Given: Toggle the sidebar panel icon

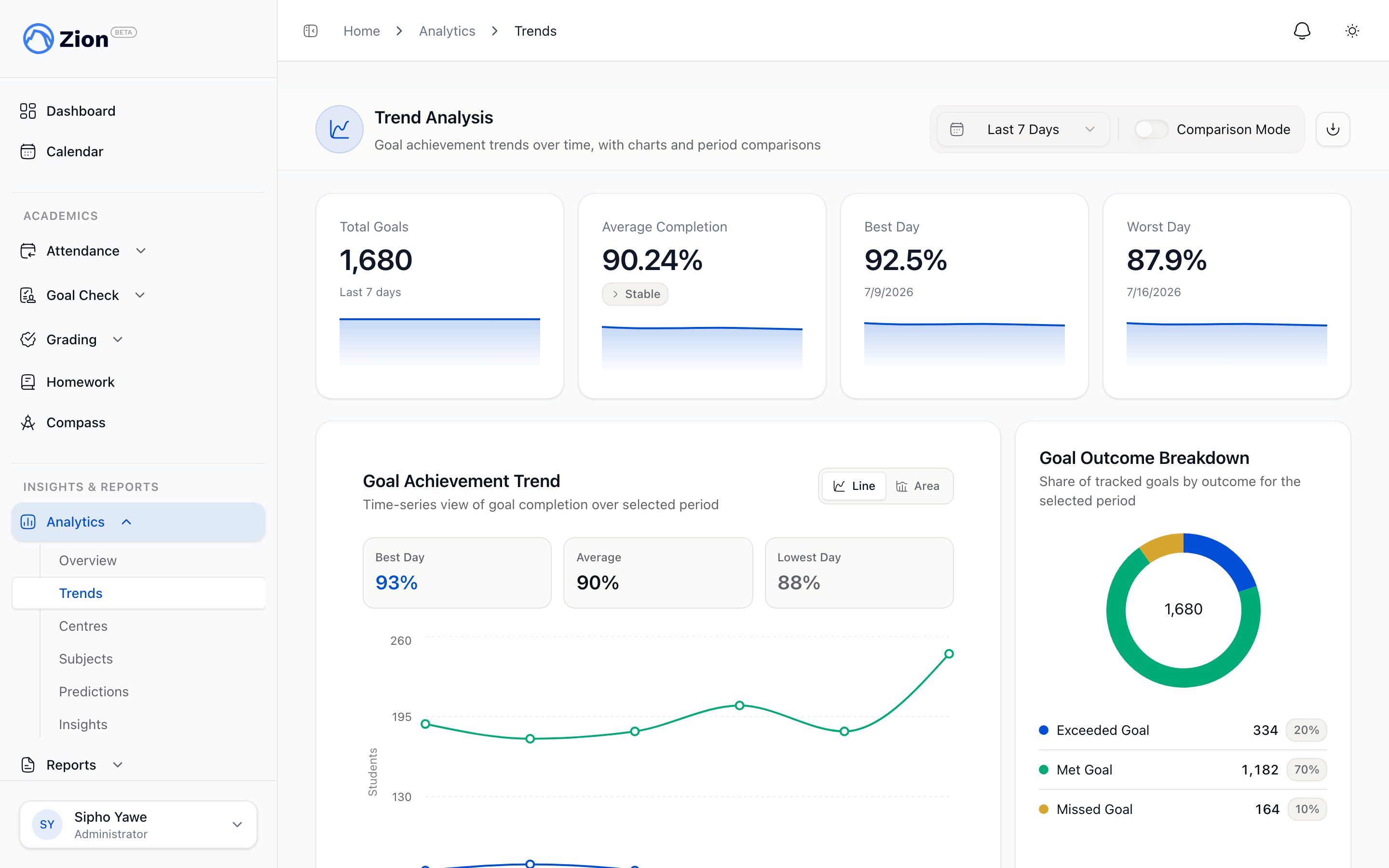Looking at the screenshot, I should tap(311, 31).
